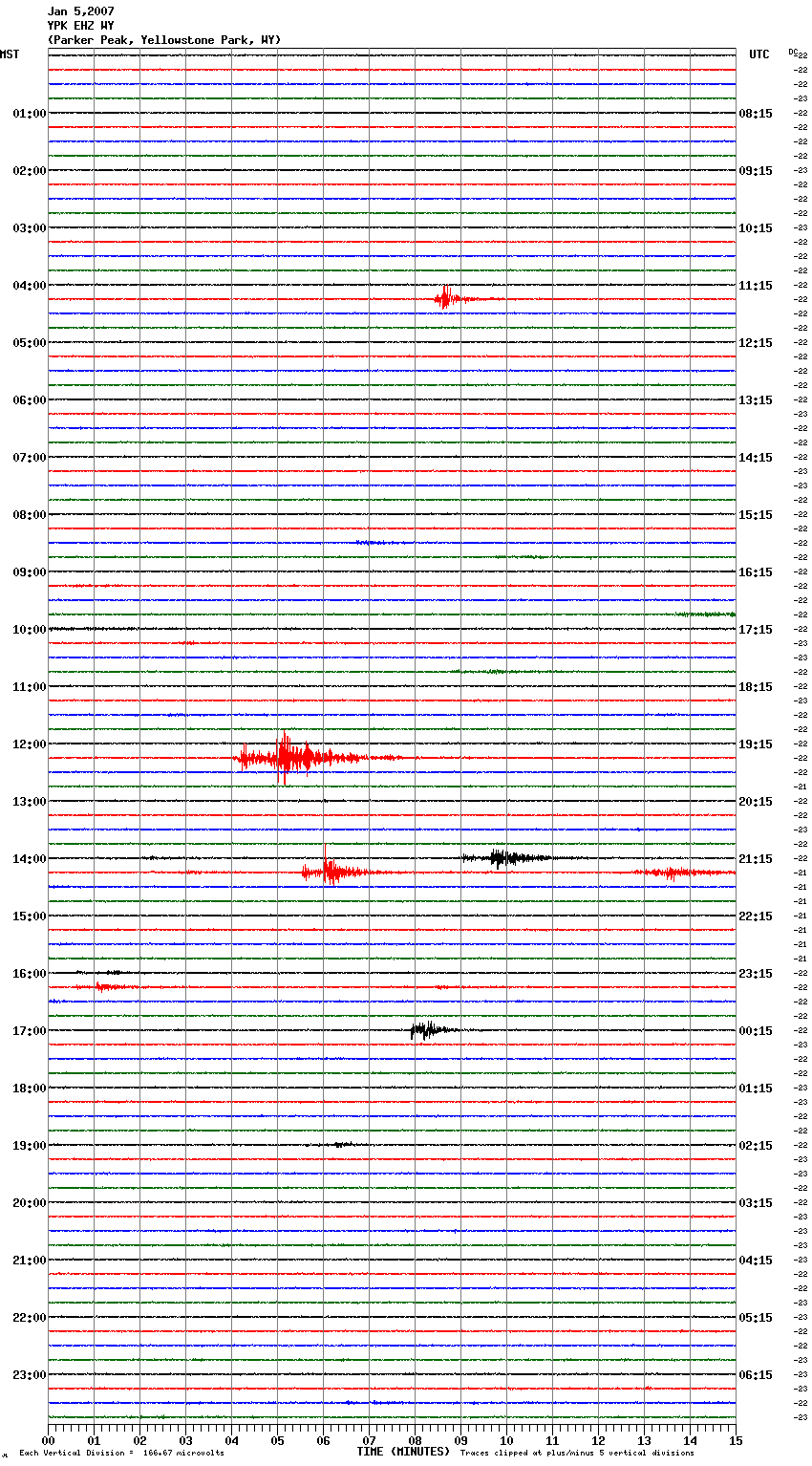Click the MST label '07:00'
812x1466 pixels.
[x=30, y=458]
